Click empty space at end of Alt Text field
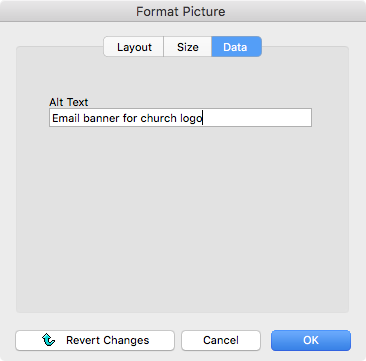This screenshot has height=361, width=366. (x=257, y=118)
